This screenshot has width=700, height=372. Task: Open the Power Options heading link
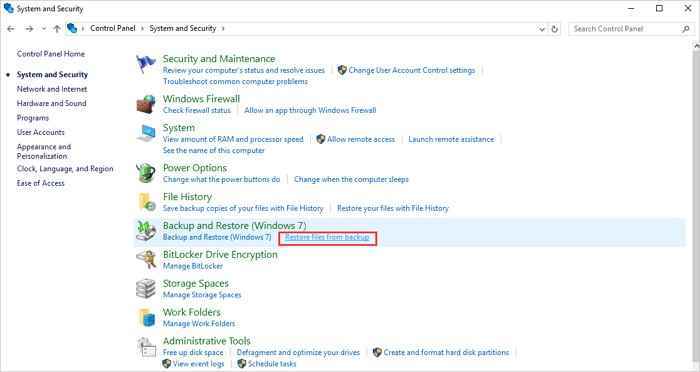(195, 168)
